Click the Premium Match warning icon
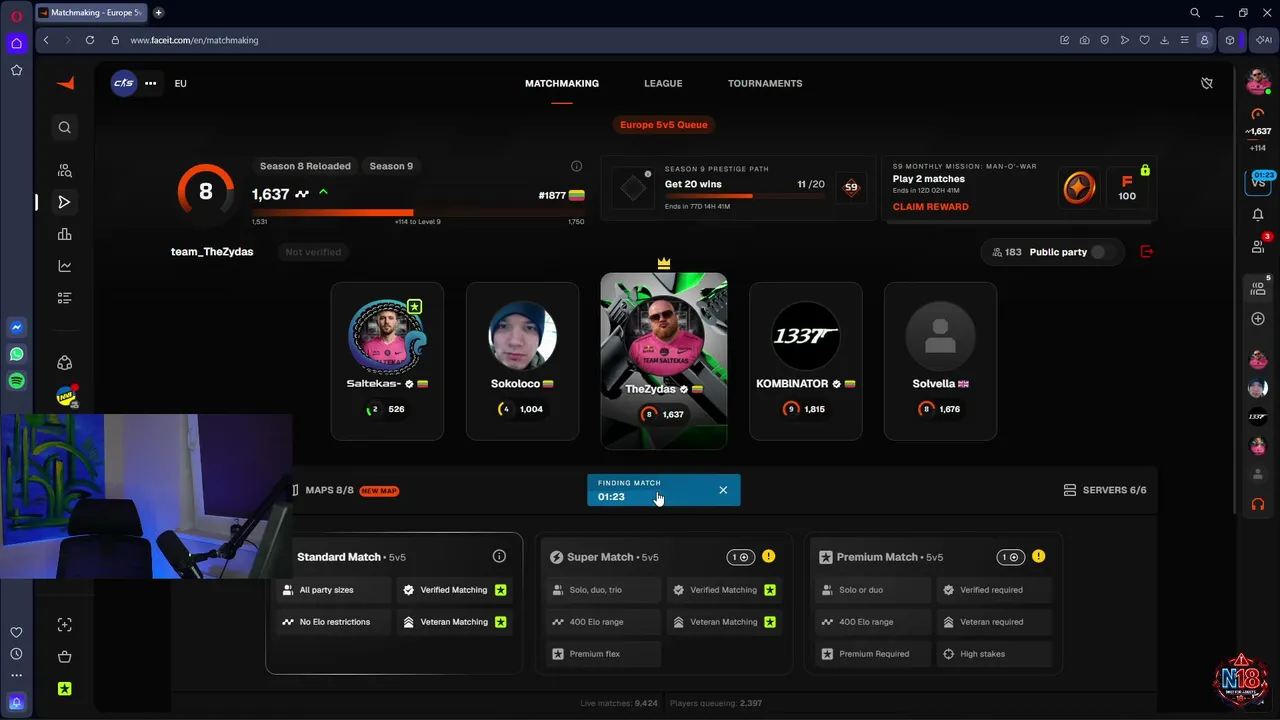Image resolution: width=1280 pixels, height=720 pixels. tap(1038, 557)
